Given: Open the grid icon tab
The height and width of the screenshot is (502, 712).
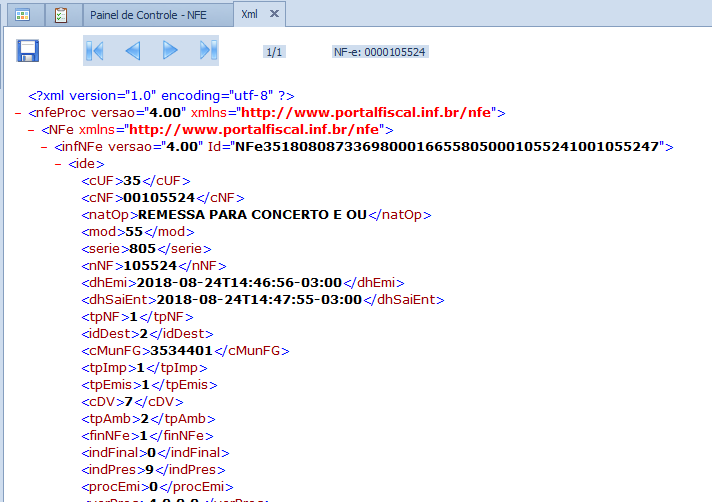Looking at the screenshot, I should pos(23,15).
